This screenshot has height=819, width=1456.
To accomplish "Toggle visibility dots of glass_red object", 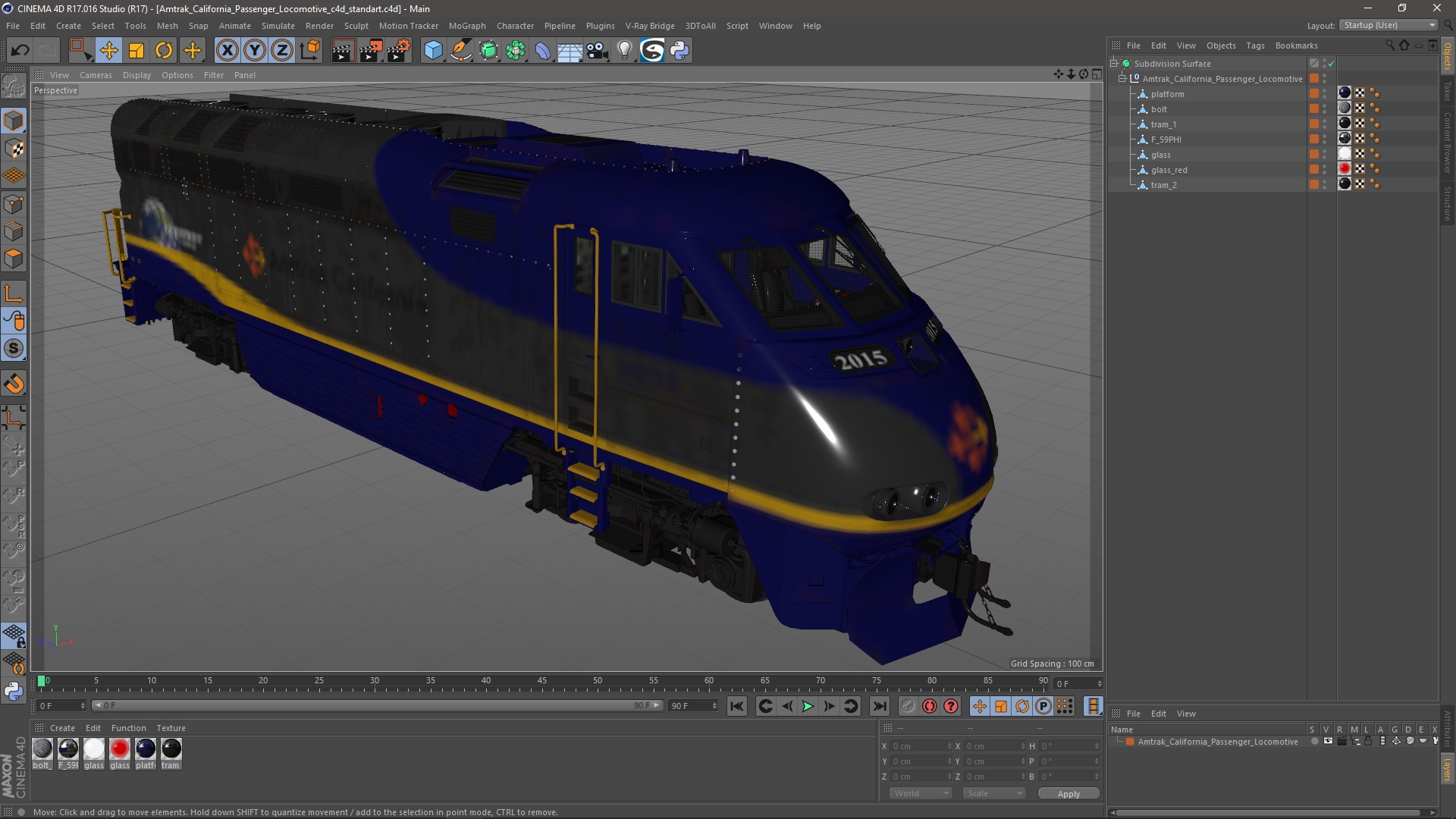I will 1325,170.
